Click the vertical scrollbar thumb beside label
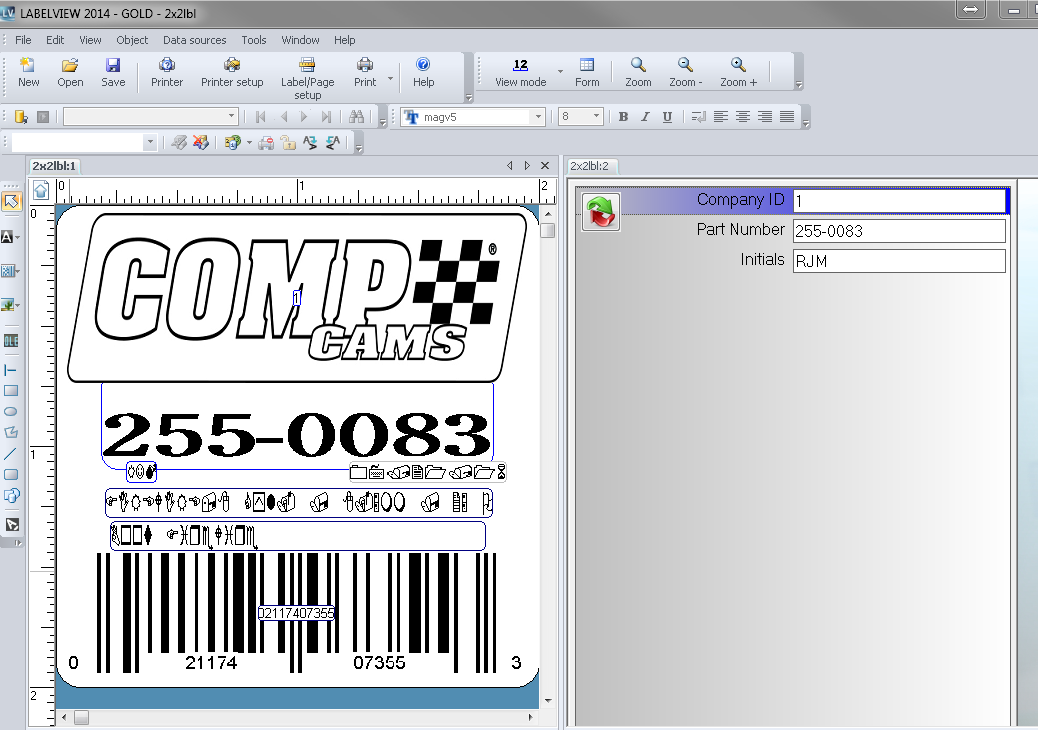1038x730 pixels. [x=547, y=230]
